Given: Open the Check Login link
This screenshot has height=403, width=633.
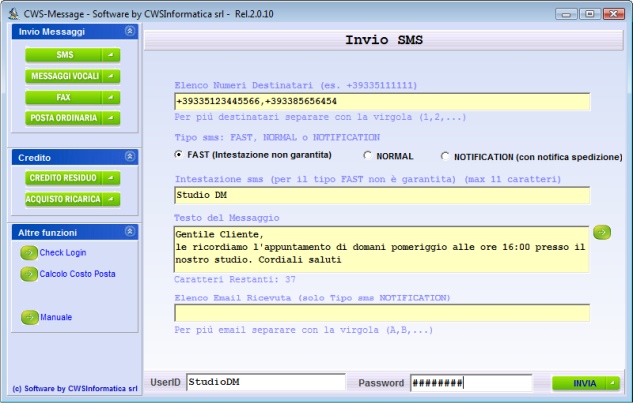Looking at the screenshot, I should (x=63, y=253).
